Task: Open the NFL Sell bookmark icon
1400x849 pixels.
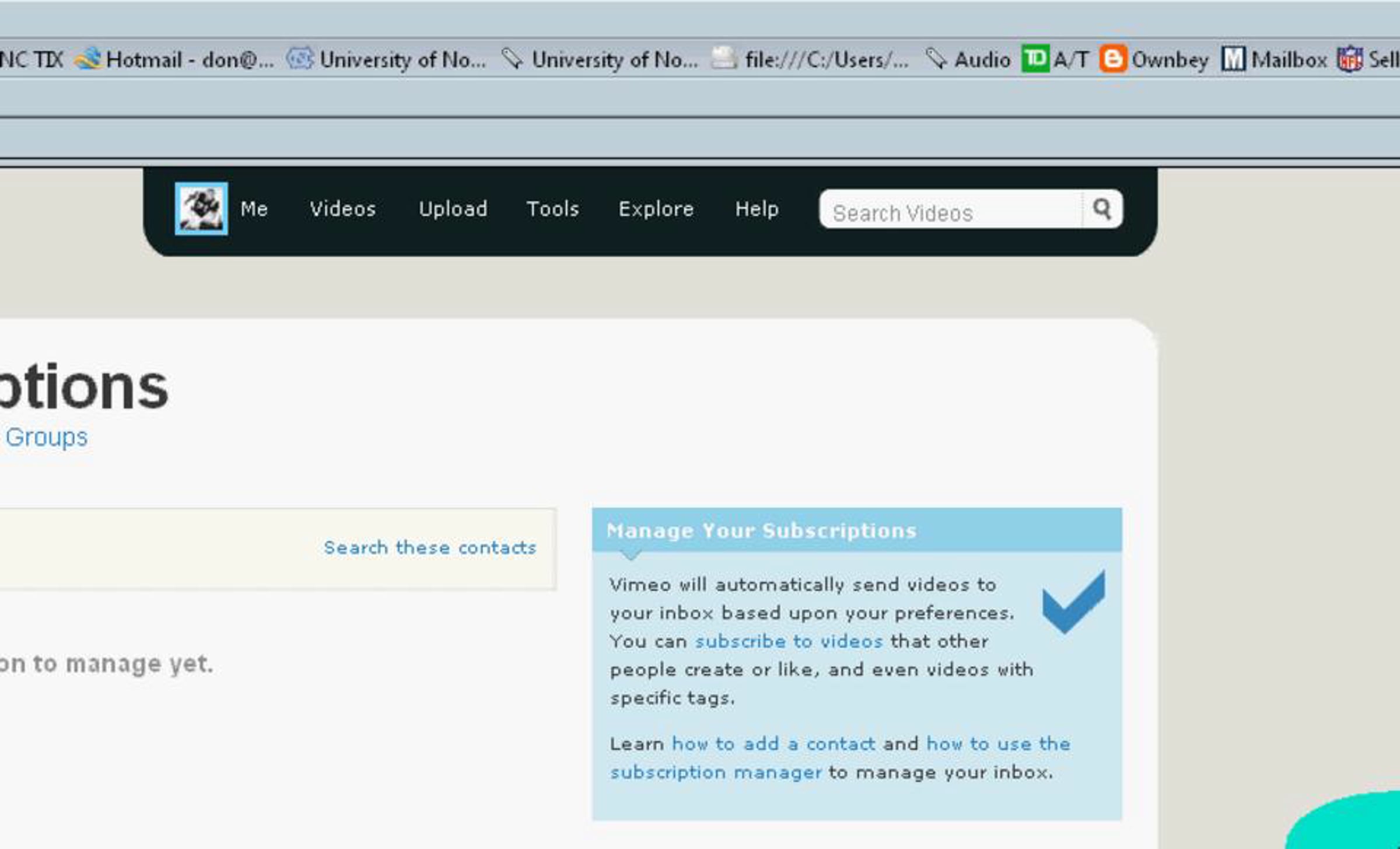Action: (1350, 59)
